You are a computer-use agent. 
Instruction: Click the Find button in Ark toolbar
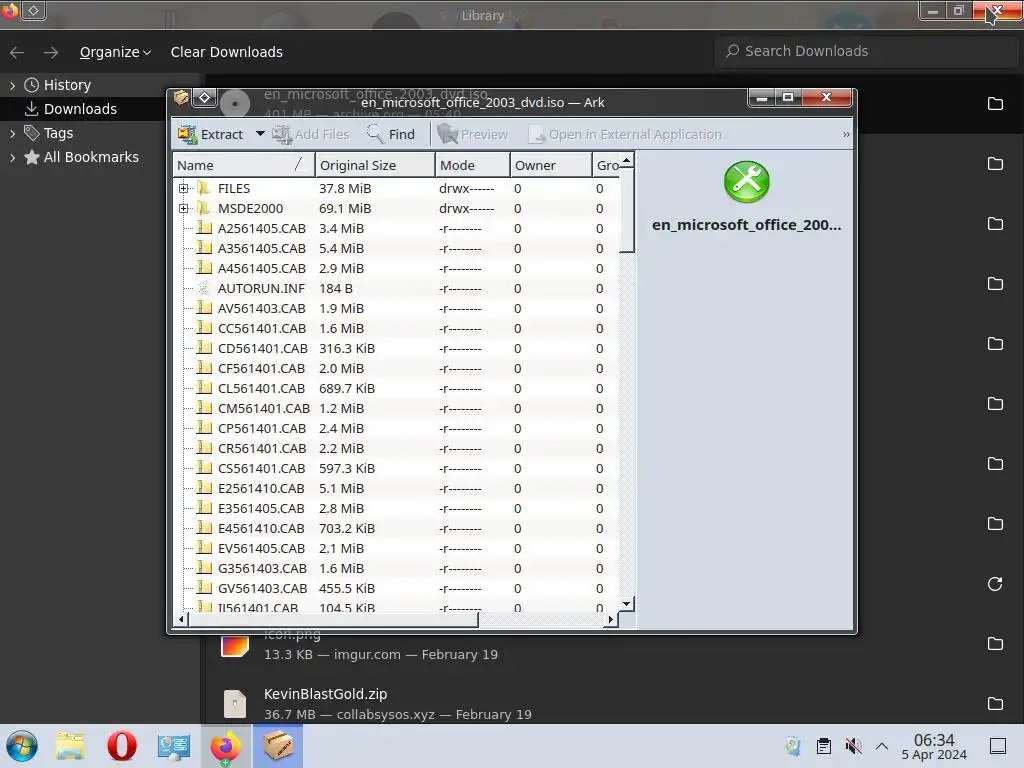391,135
